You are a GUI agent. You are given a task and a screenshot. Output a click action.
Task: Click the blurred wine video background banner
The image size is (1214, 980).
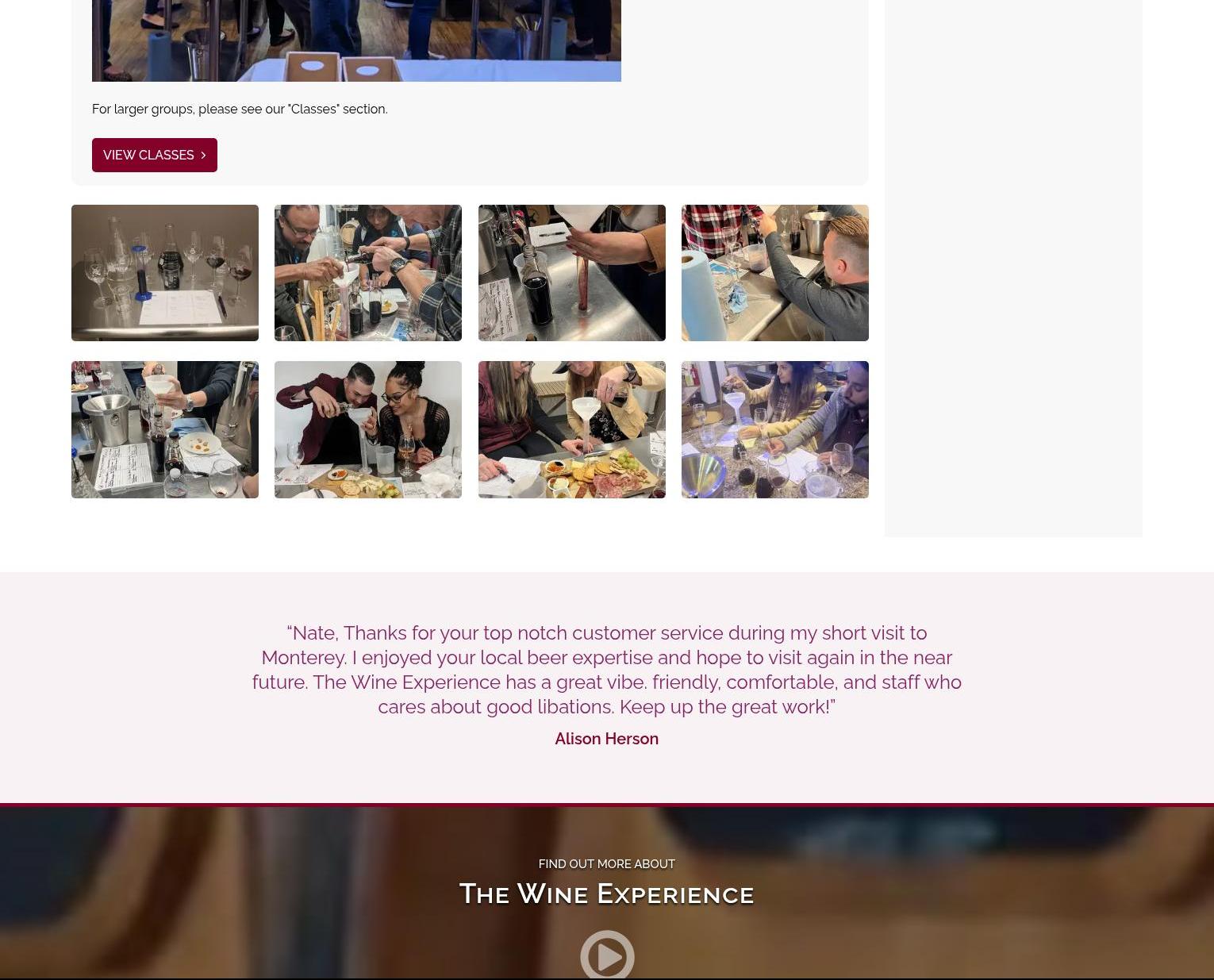pos(238,893)
